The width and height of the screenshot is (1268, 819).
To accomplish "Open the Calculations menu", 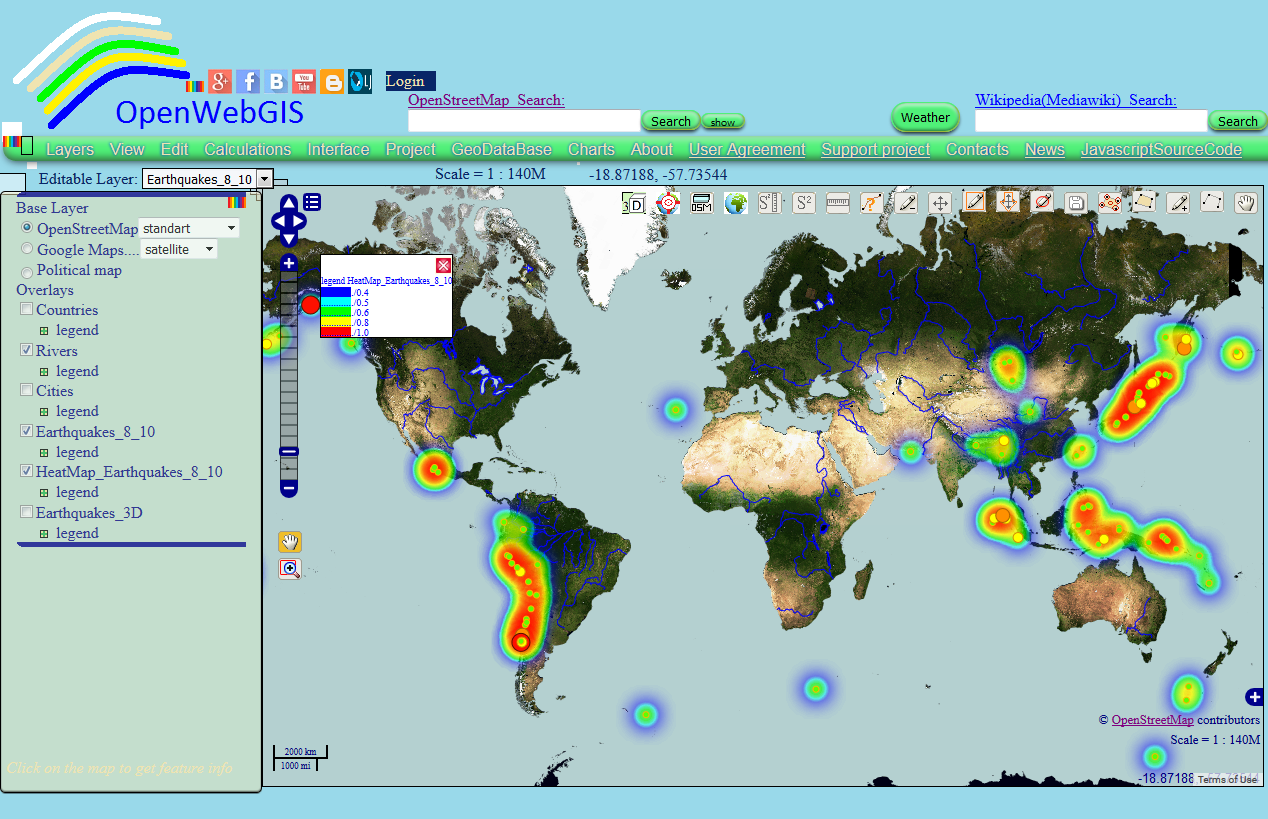I will coord(248,149).
